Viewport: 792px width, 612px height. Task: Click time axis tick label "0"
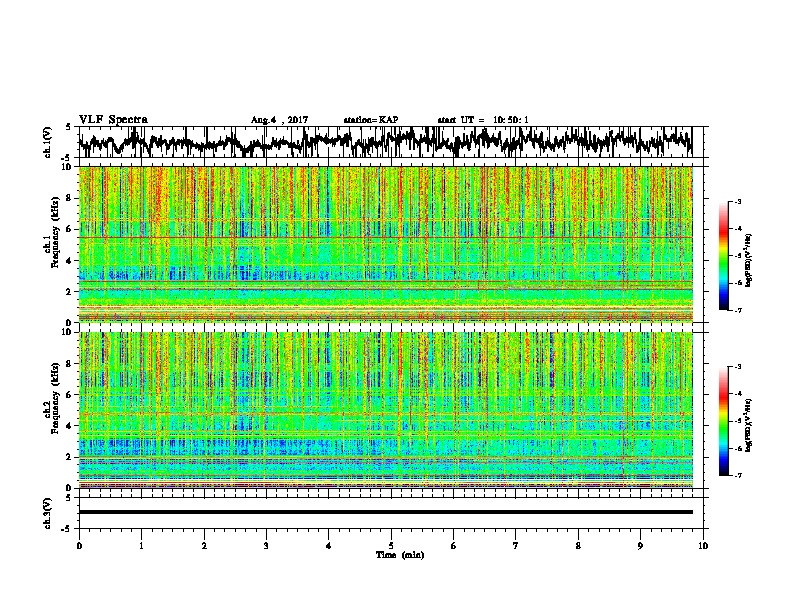pyautogui.click(x=79, y=546)
